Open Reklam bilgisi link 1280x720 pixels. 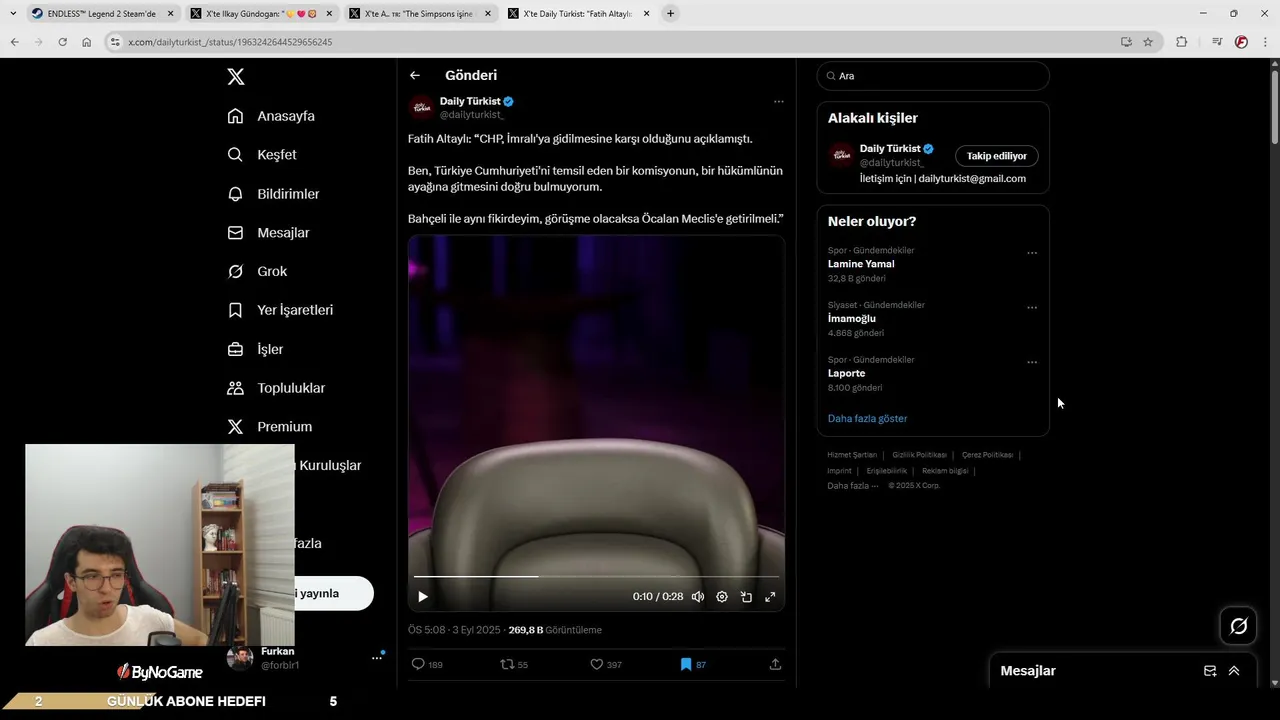point(945,471)
